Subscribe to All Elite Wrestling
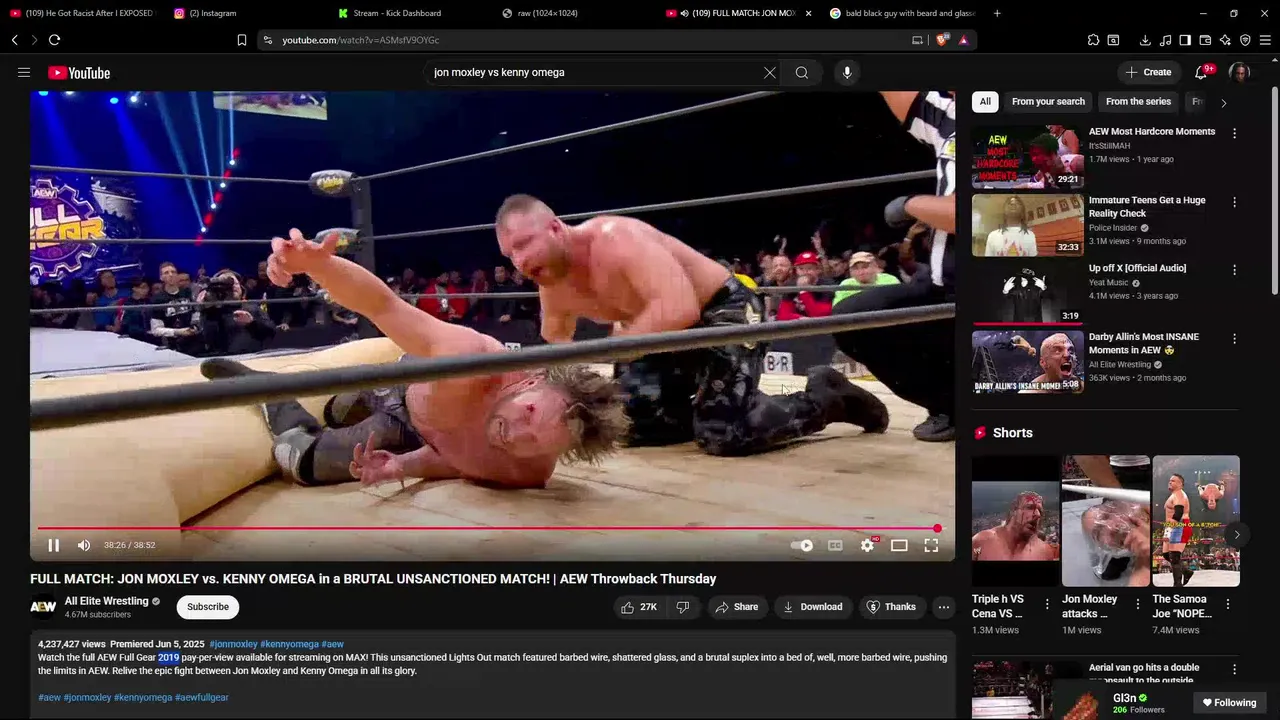 coord(208,607)
